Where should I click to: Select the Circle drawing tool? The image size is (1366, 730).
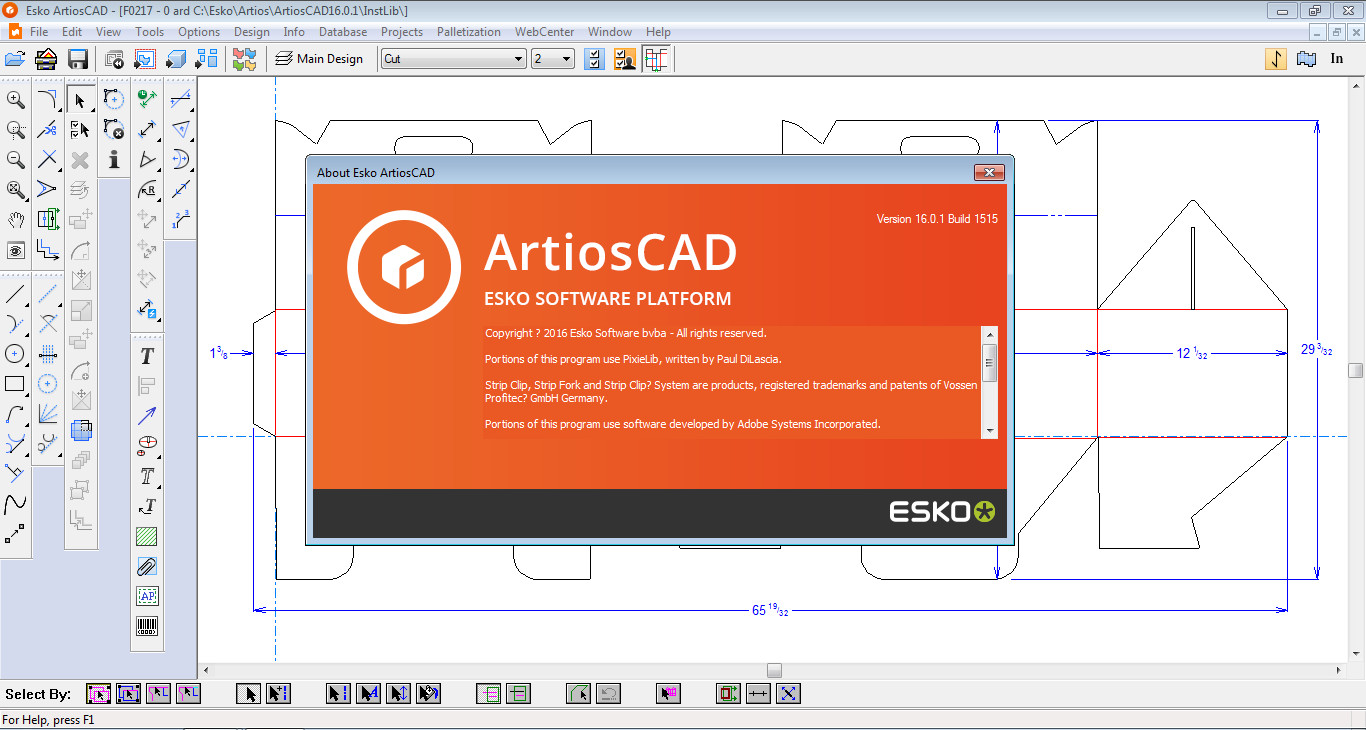point(16,354)
